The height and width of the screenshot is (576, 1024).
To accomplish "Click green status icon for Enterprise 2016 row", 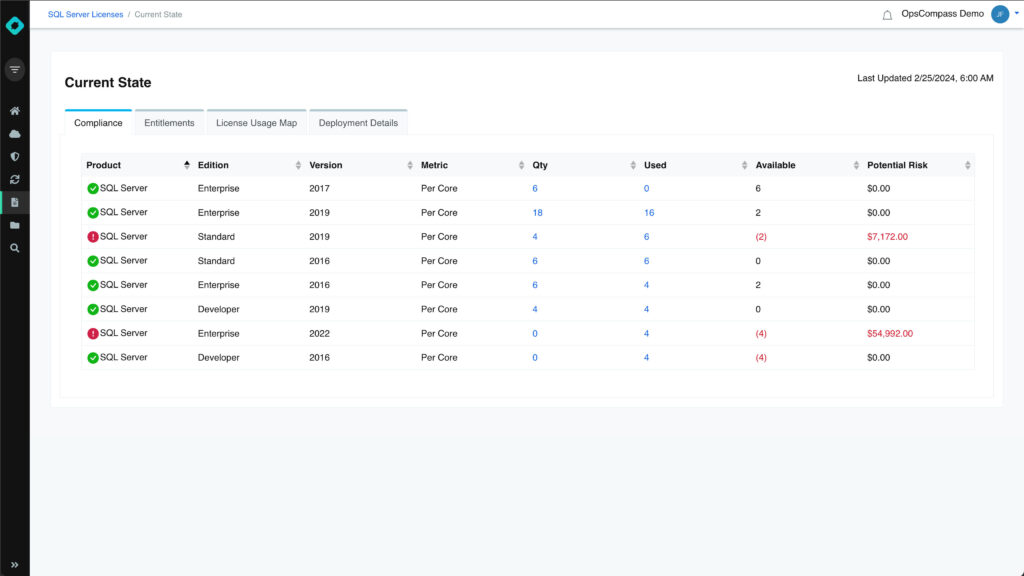I will tap(93, 285).
